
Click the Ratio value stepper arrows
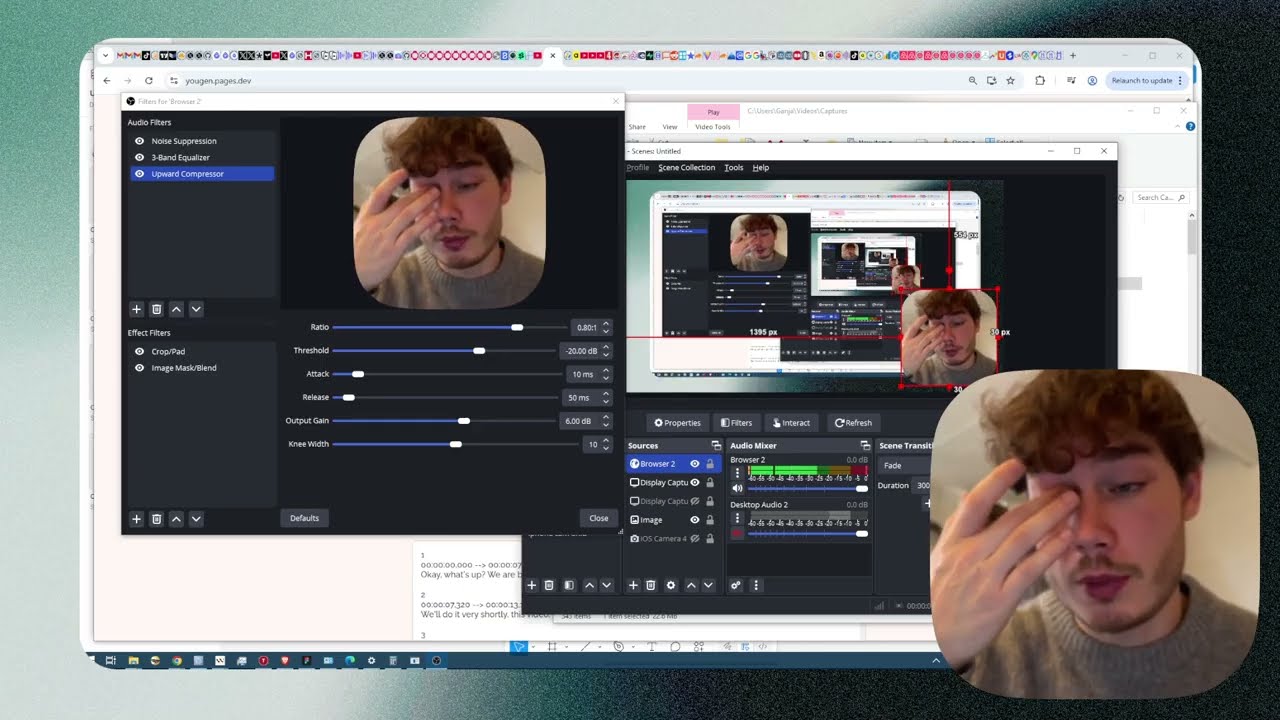[x=606, y=327]
